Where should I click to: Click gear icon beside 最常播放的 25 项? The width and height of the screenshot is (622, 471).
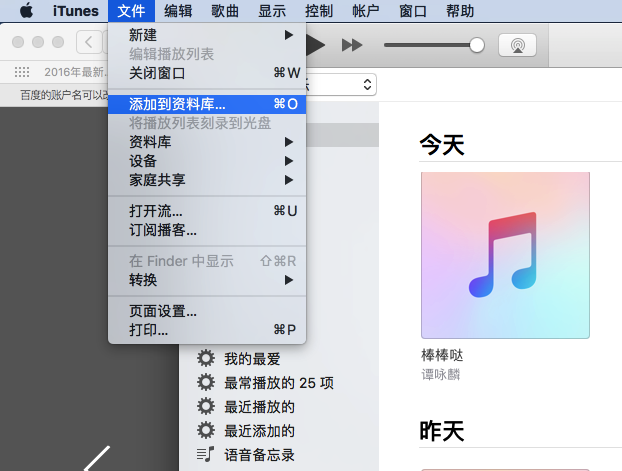click(206, 383)
